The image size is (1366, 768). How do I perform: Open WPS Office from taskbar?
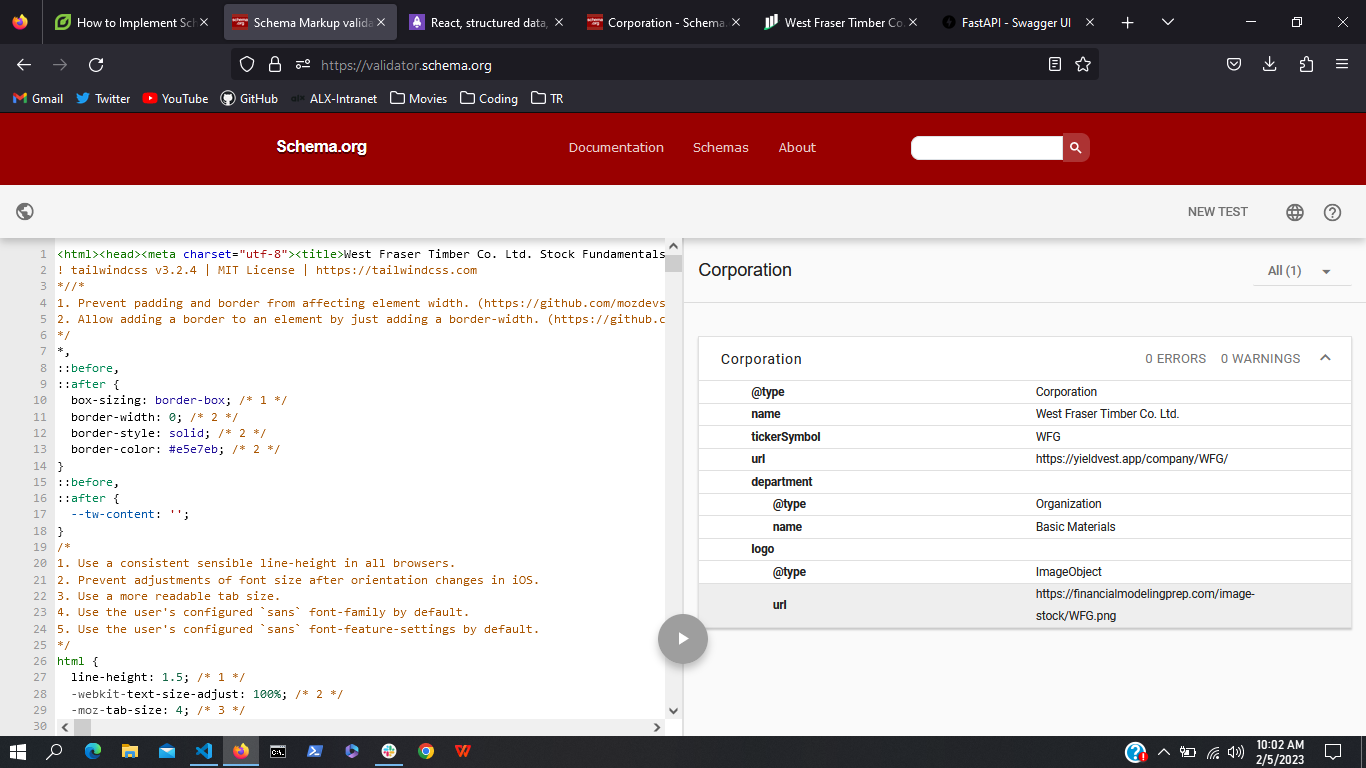pos(463,751)
